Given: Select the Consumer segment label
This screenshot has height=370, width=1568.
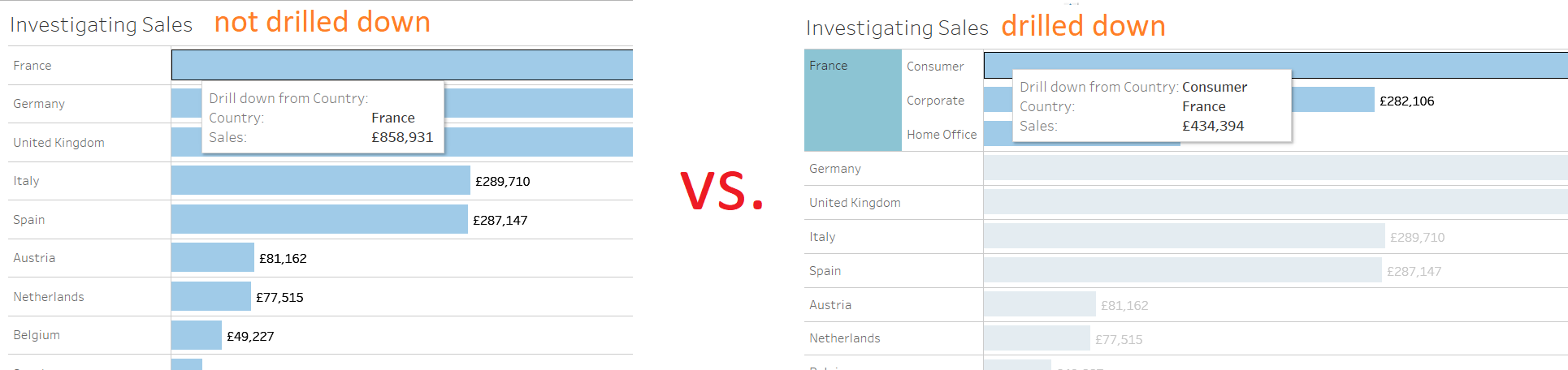Looking at the screenshot, I should [x=935, y=67].
